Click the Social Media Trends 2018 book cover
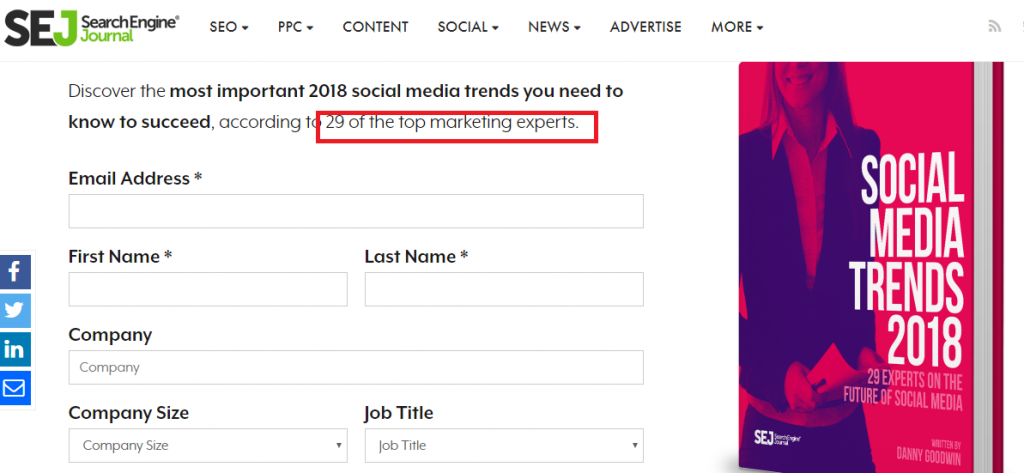Image resolution: width=1024 pixels, height=473 pixels. pyautogui.click(x=870, y=267)
